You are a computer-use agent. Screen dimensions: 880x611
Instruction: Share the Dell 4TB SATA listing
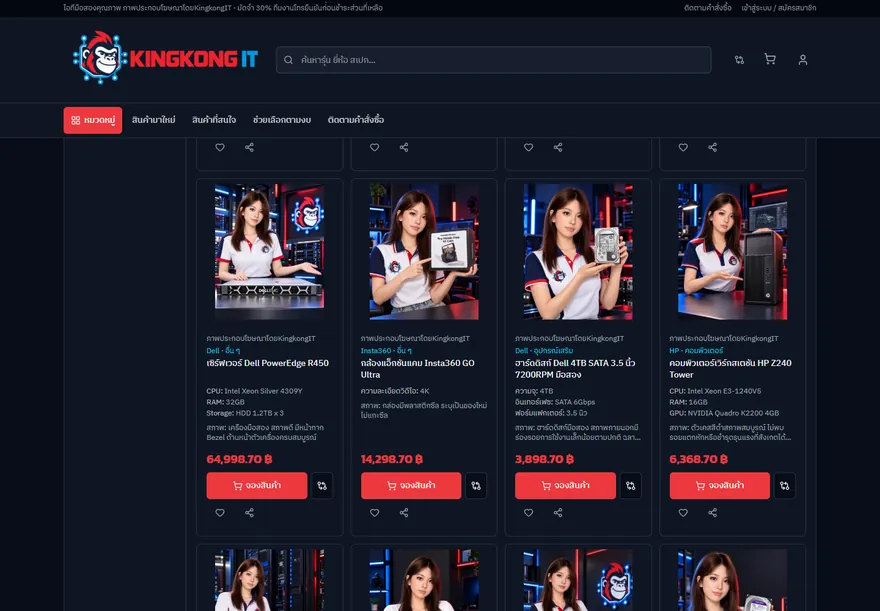(558, 512)
